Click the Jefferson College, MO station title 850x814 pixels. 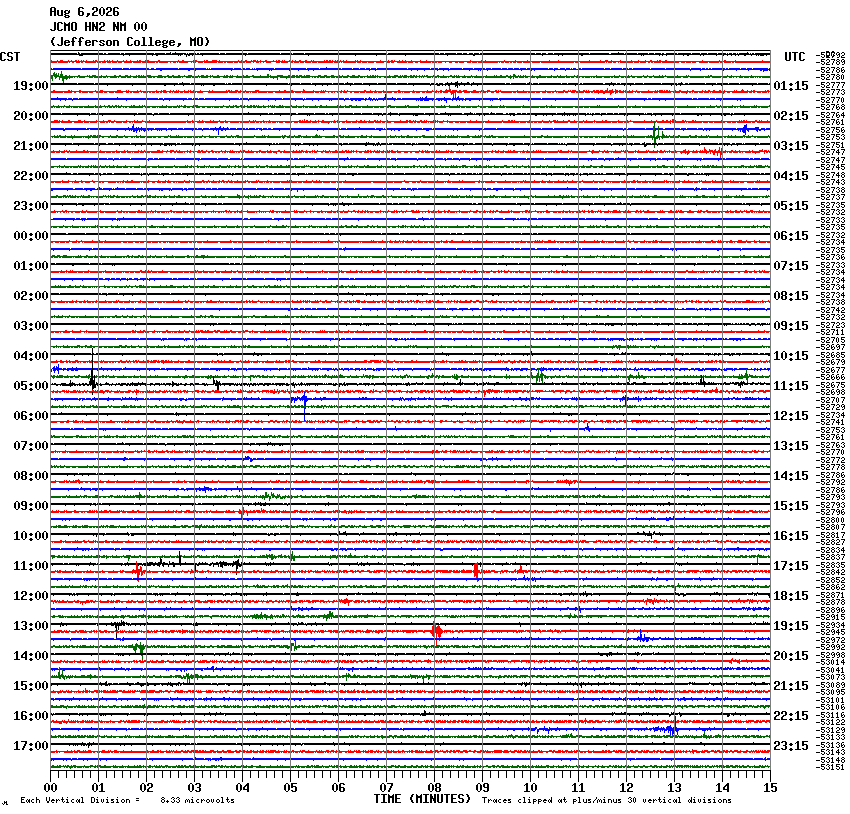click(x=130, y=42)
